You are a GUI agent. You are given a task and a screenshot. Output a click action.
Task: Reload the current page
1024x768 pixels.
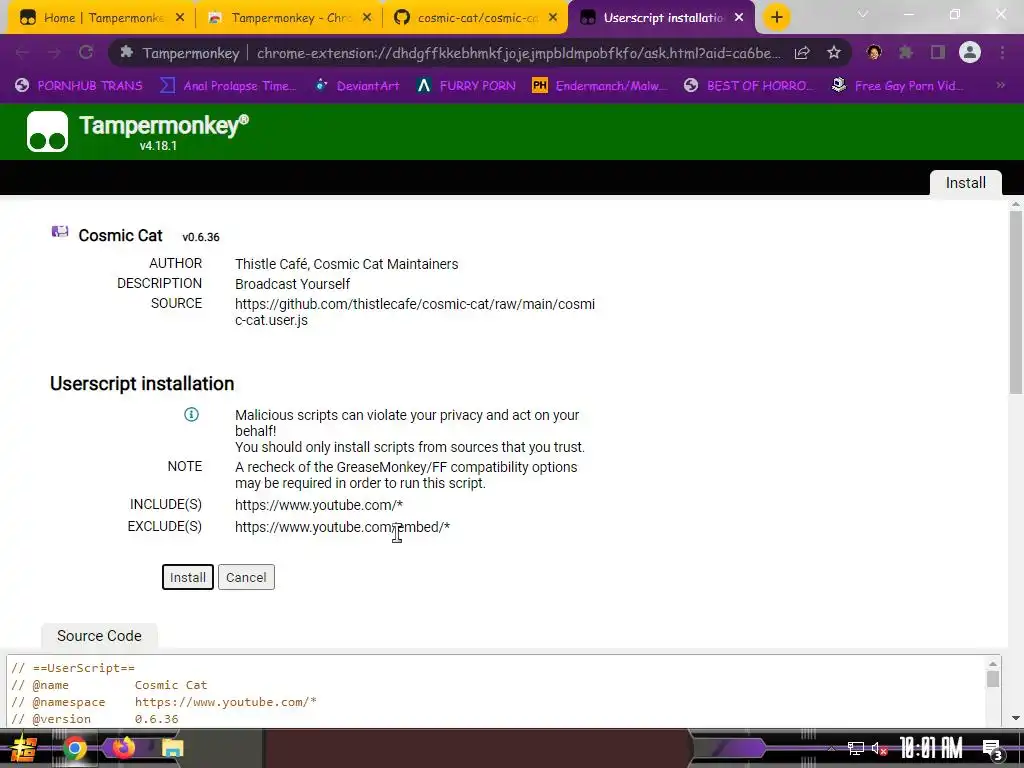[x=86, y=53]
